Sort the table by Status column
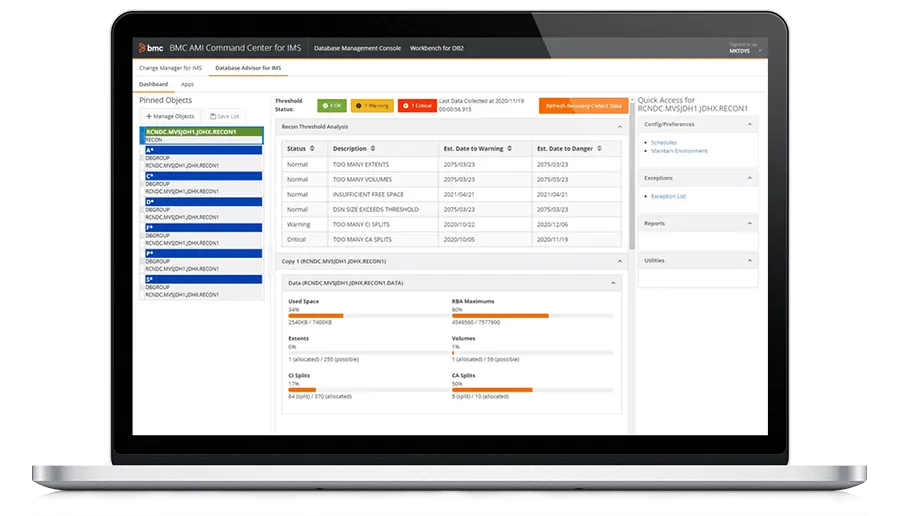The width and height of the screenshot is (900, 516). [312, 149]
